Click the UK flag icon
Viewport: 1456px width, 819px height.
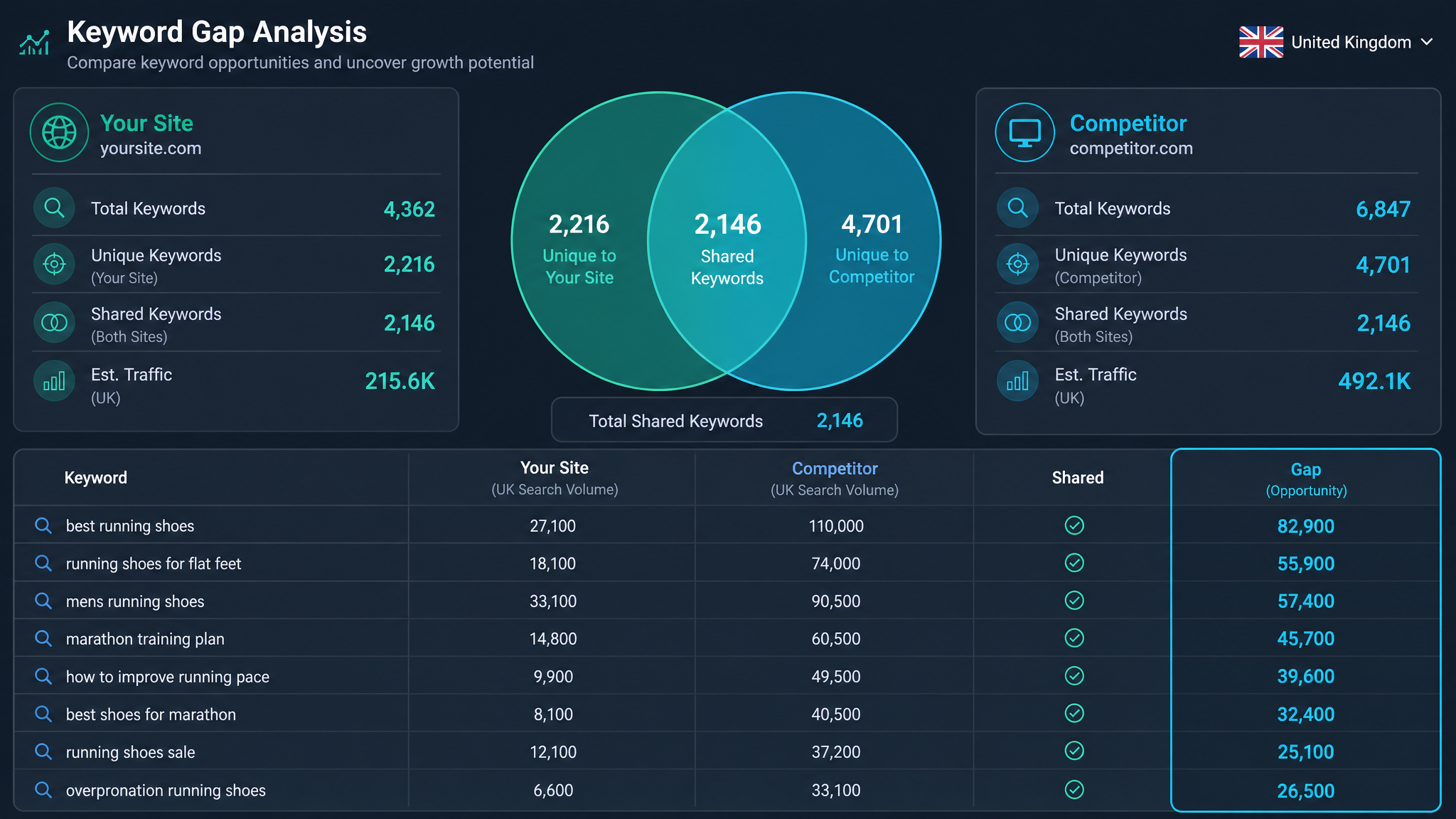tap(1261, 42)
